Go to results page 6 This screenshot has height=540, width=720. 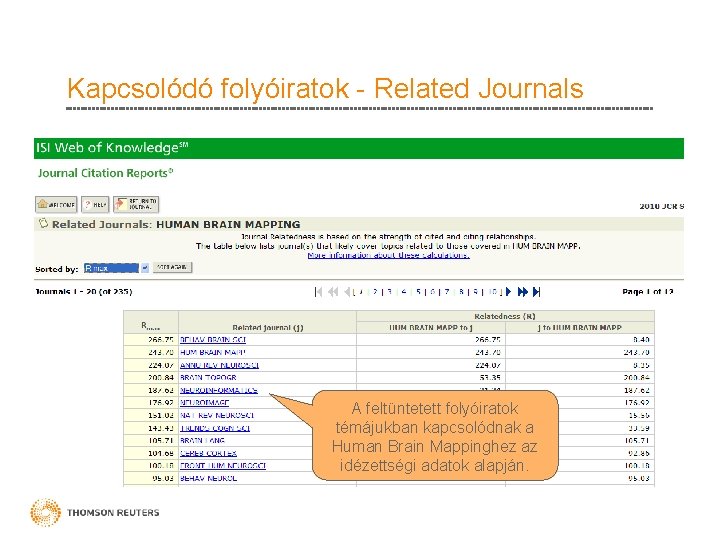433,292
